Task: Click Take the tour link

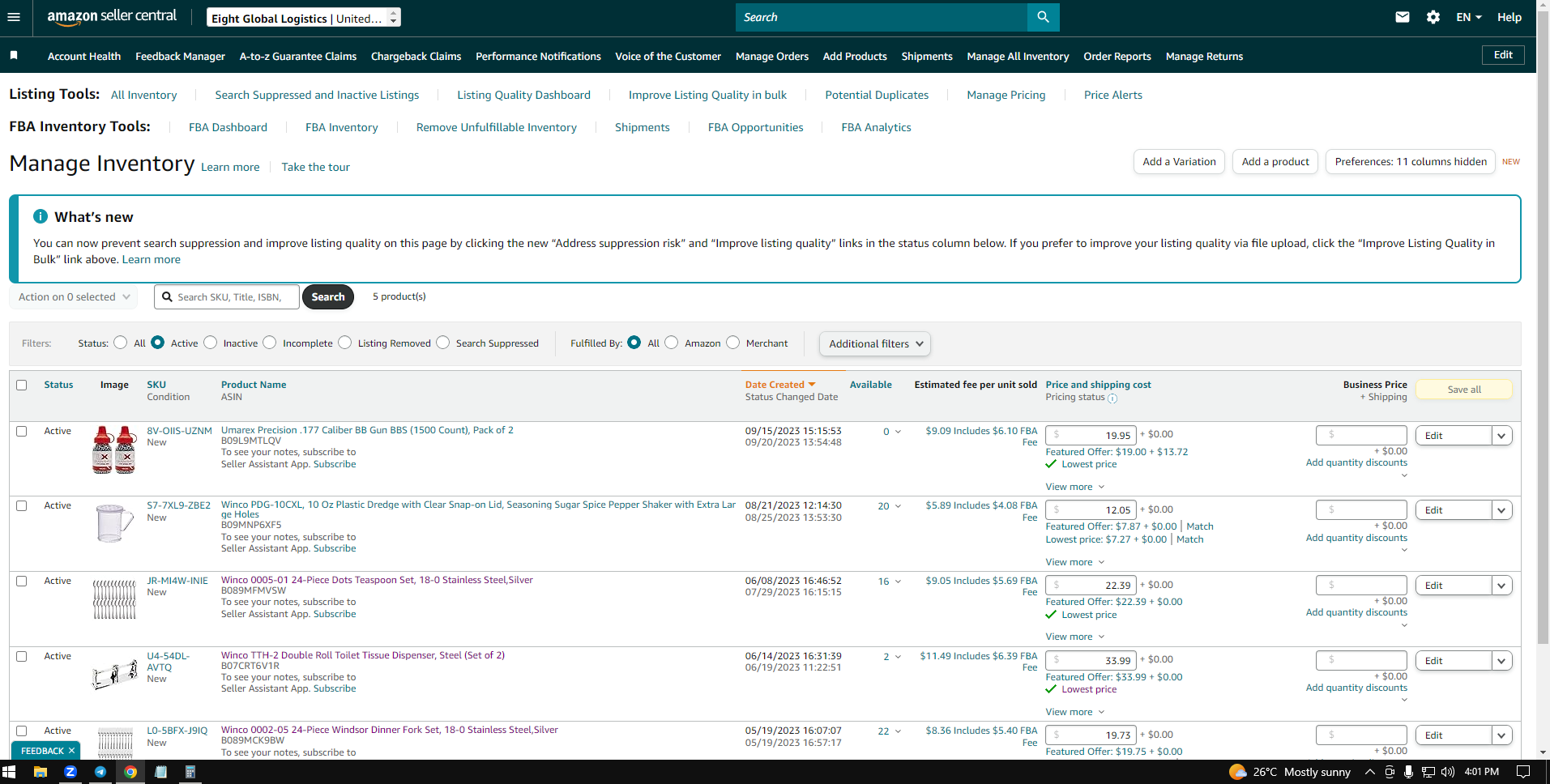Action: coord(316,167)
